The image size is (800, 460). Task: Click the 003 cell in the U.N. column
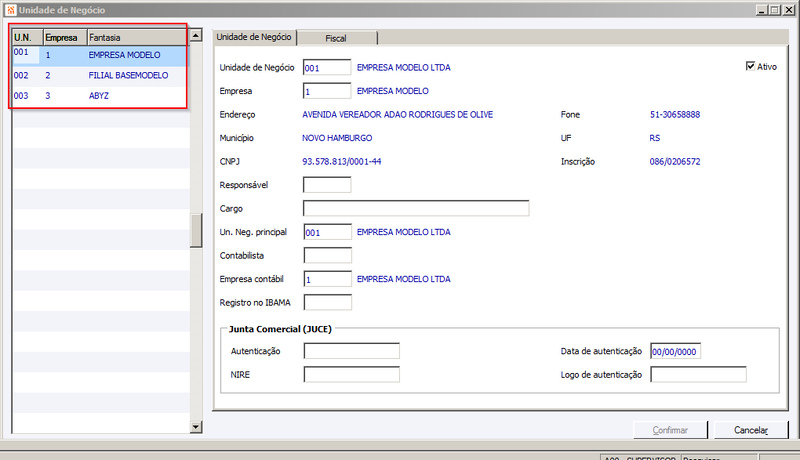point(21,96)
